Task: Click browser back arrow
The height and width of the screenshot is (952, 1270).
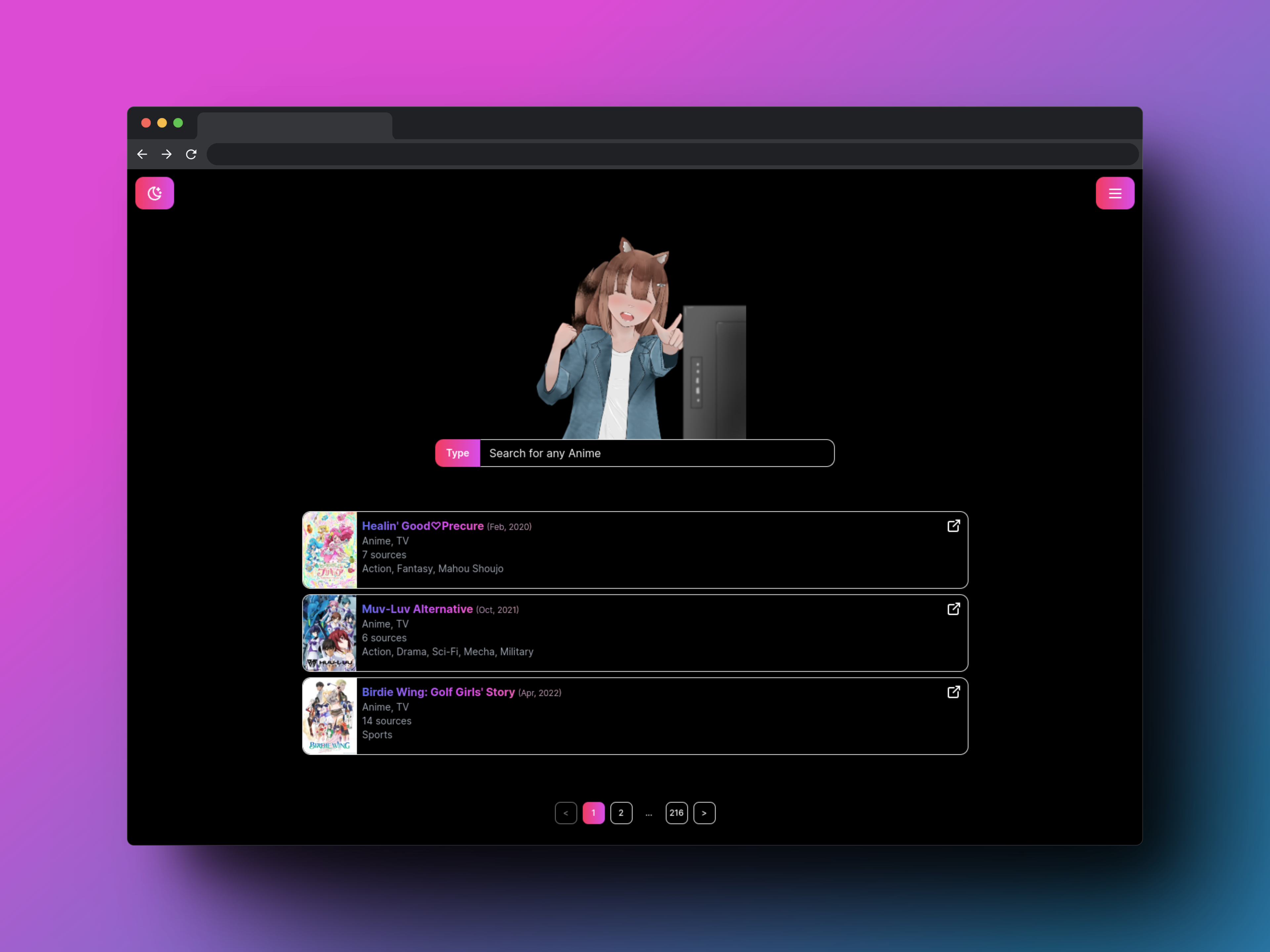Action: tap(143, 154)
